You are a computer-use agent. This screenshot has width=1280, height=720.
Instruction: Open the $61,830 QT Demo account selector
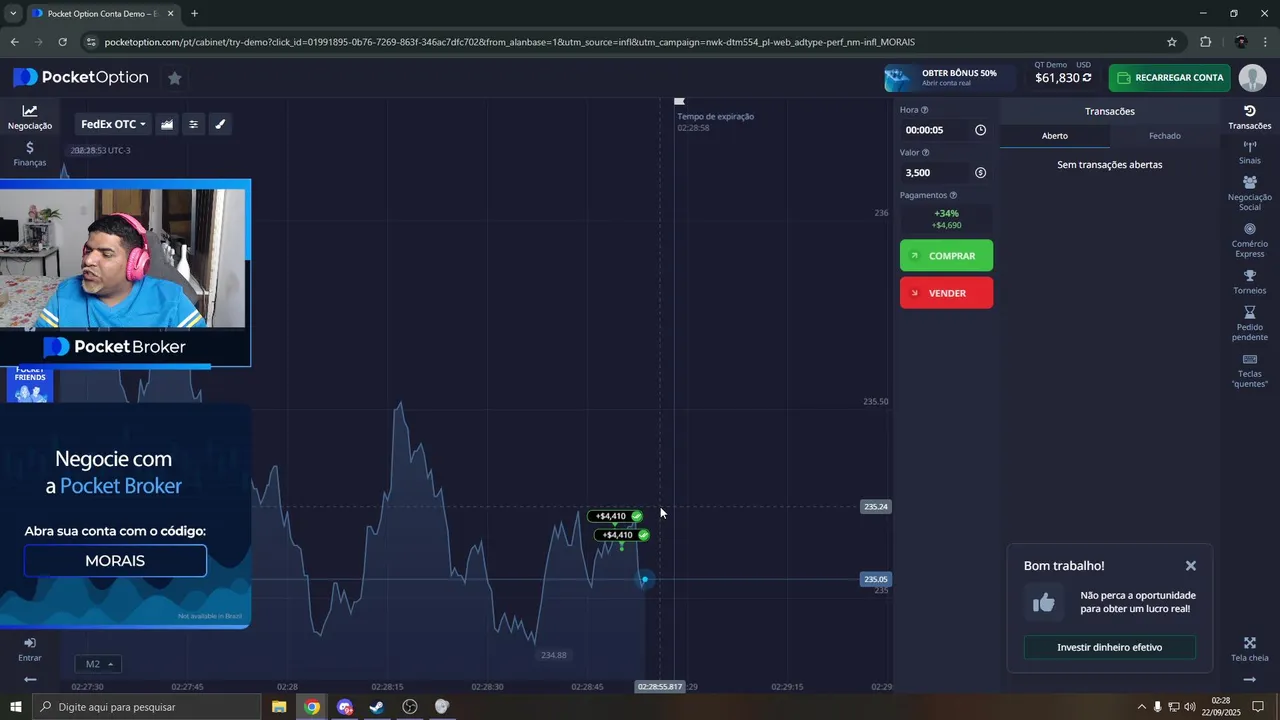point(1062,73)
